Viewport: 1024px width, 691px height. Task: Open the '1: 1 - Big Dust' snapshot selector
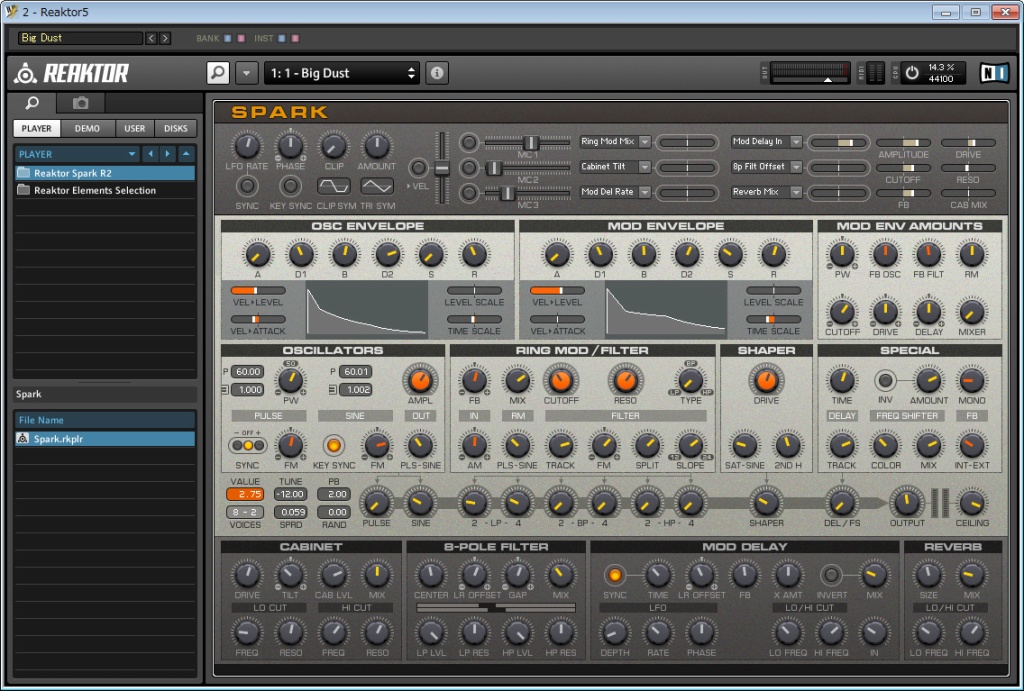click(x=342, y=73)
